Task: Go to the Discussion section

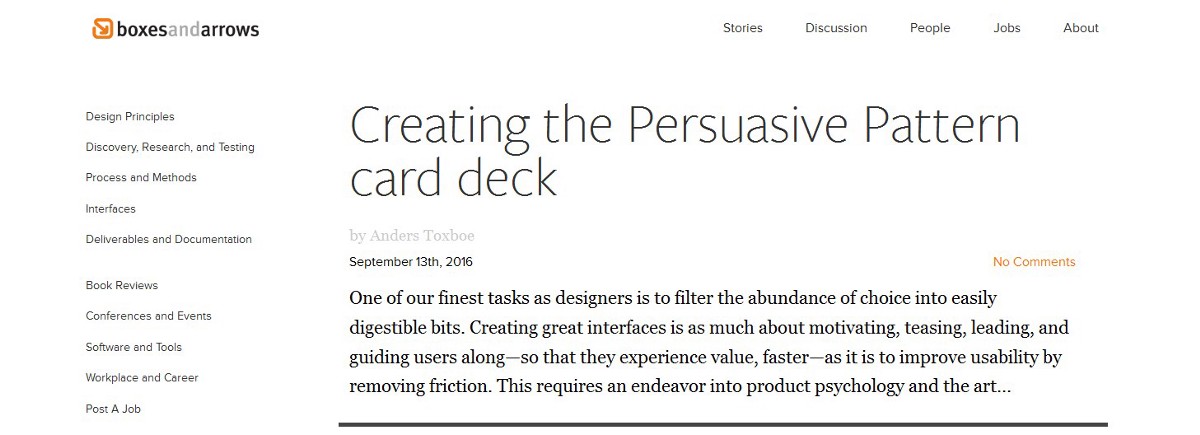Action: tap(836, 28)
